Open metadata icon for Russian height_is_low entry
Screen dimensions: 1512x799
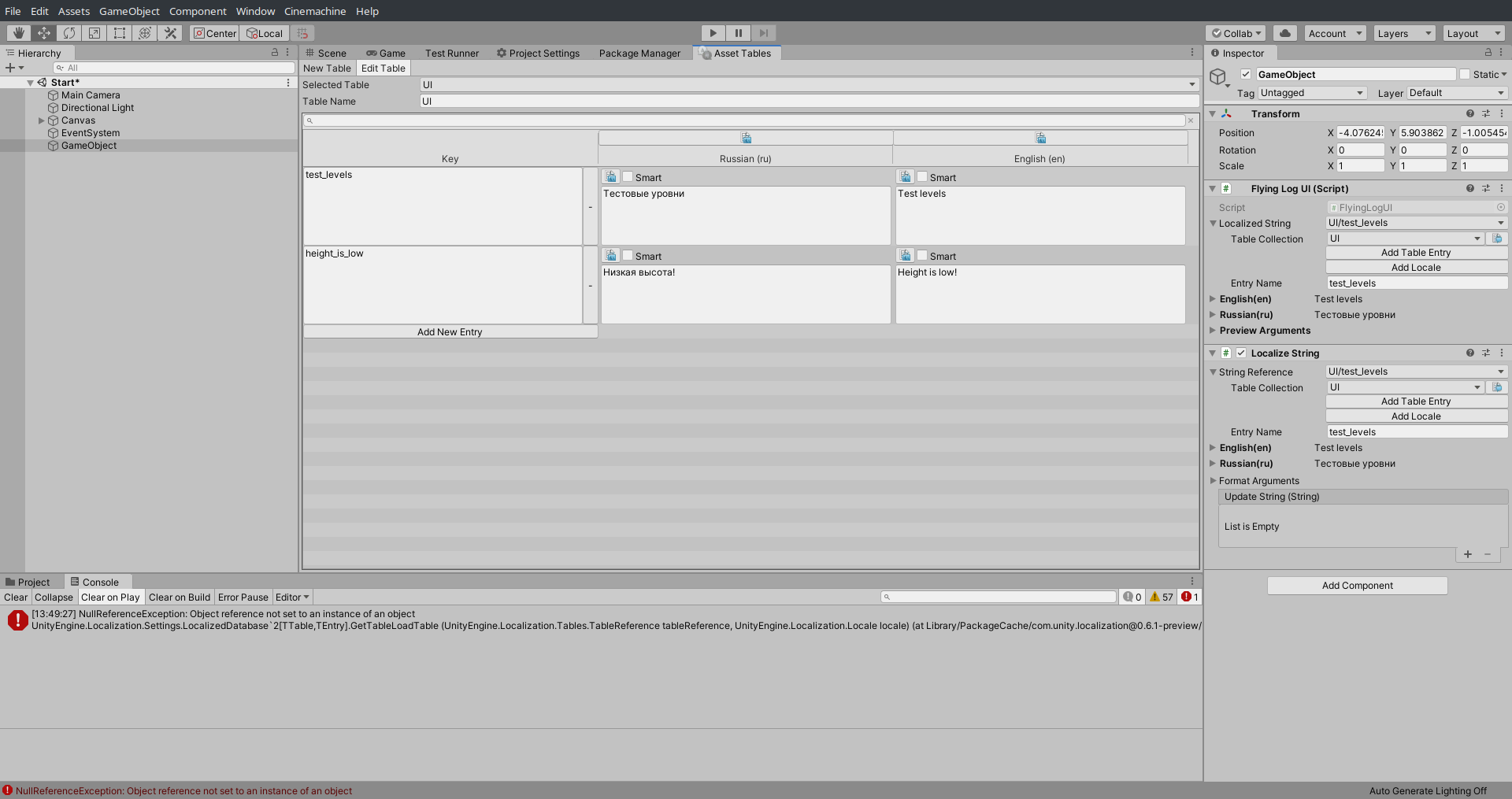pos(611,256)
